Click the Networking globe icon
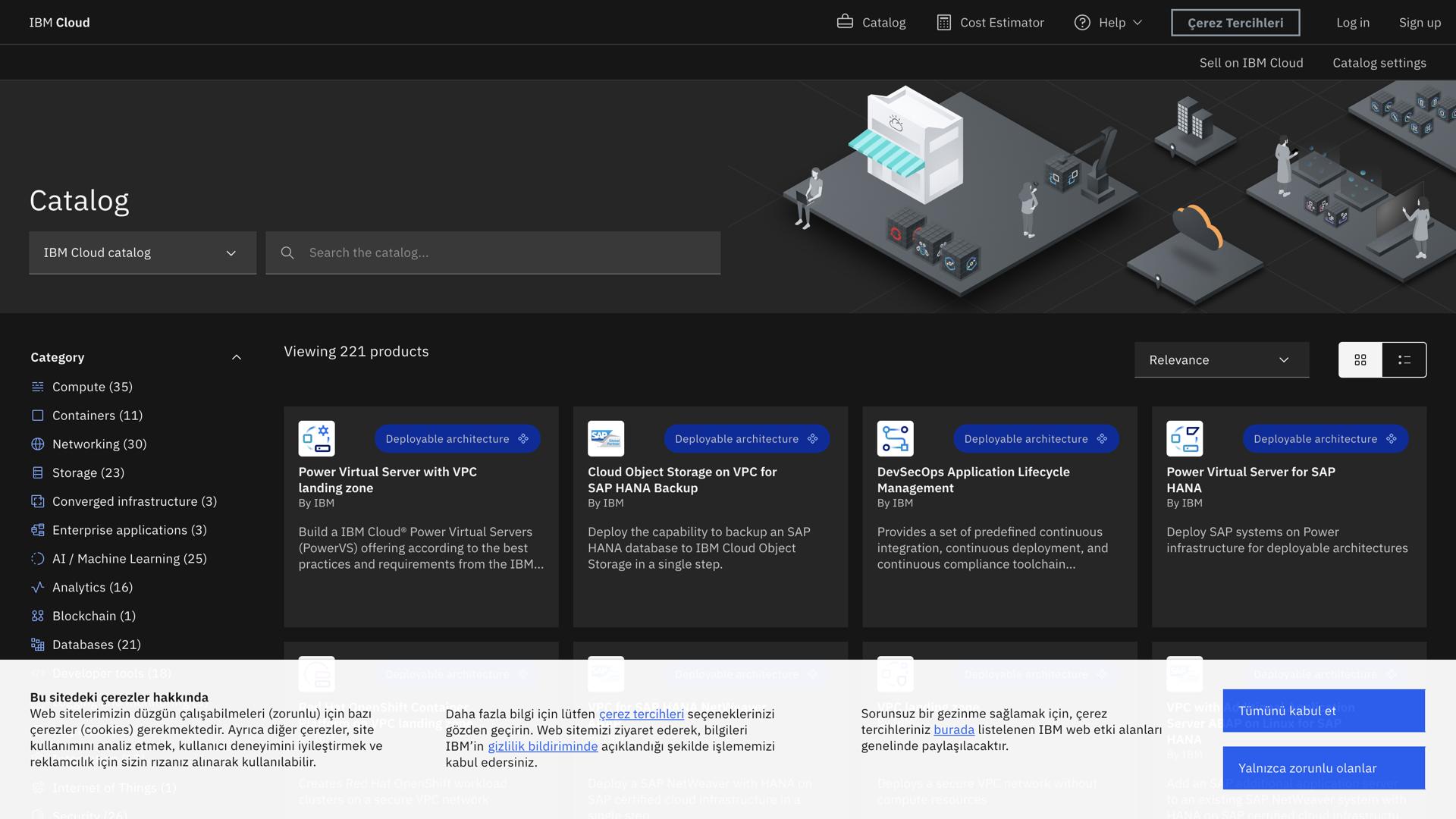The image size is (1456, 819). (38, 444)
